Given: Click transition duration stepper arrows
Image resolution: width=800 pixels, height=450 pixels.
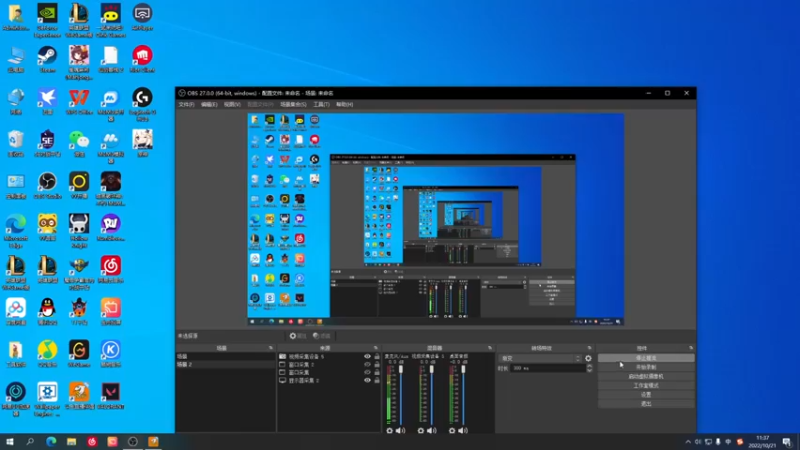Looking at the screenshot, I should 589,368.
